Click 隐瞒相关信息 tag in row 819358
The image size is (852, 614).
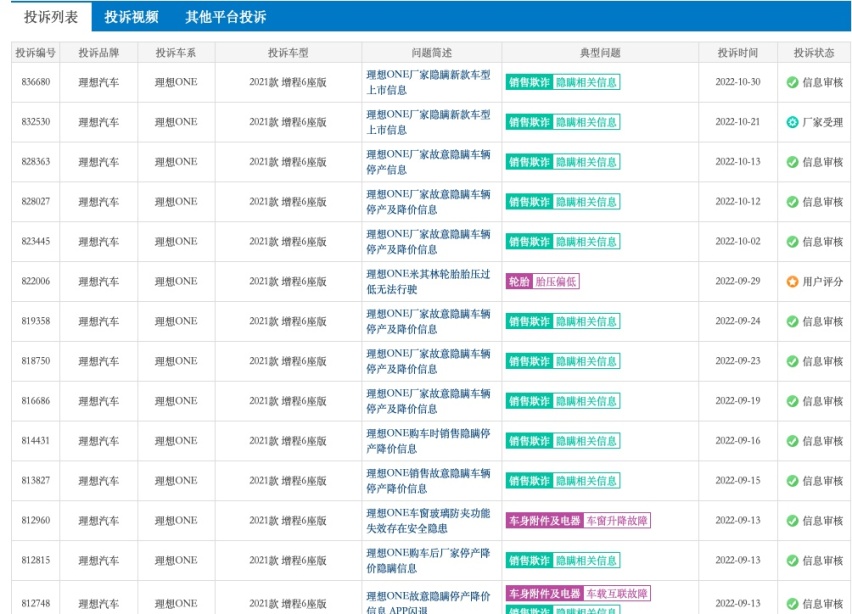pyautogui.click(x=586, y=321)
